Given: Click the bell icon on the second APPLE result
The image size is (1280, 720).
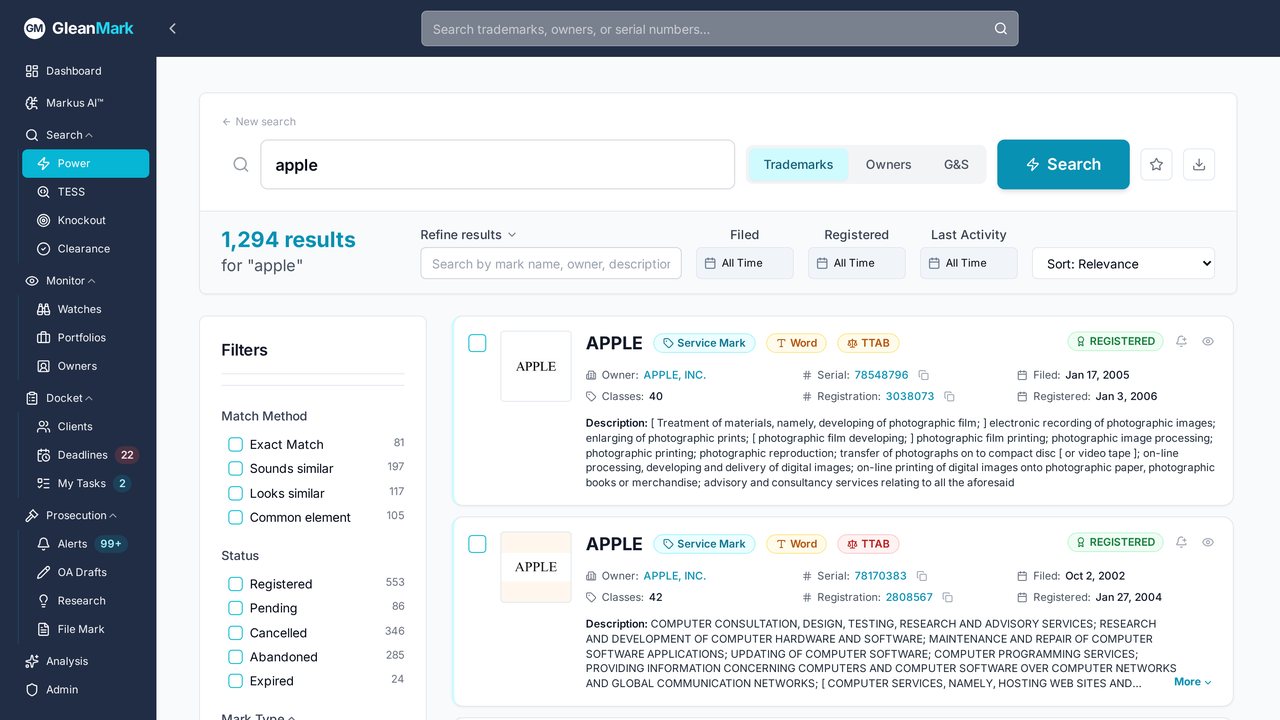Looking at the screenshot, I should click(1181, 542).
